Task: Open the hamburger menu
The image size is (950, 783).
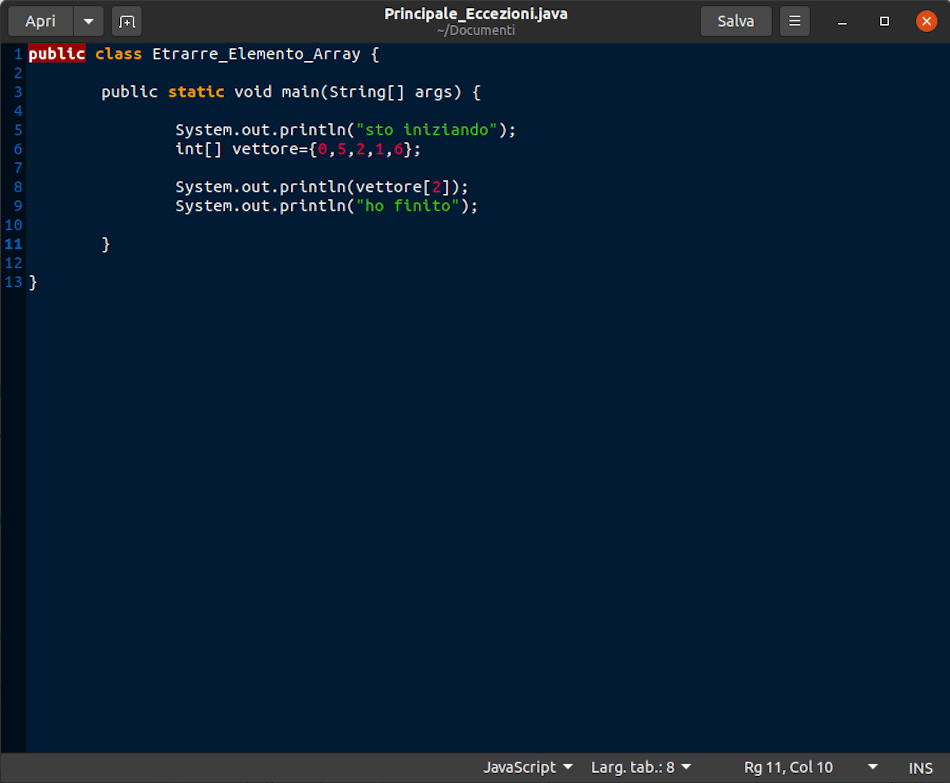Action: click(794, 21)
